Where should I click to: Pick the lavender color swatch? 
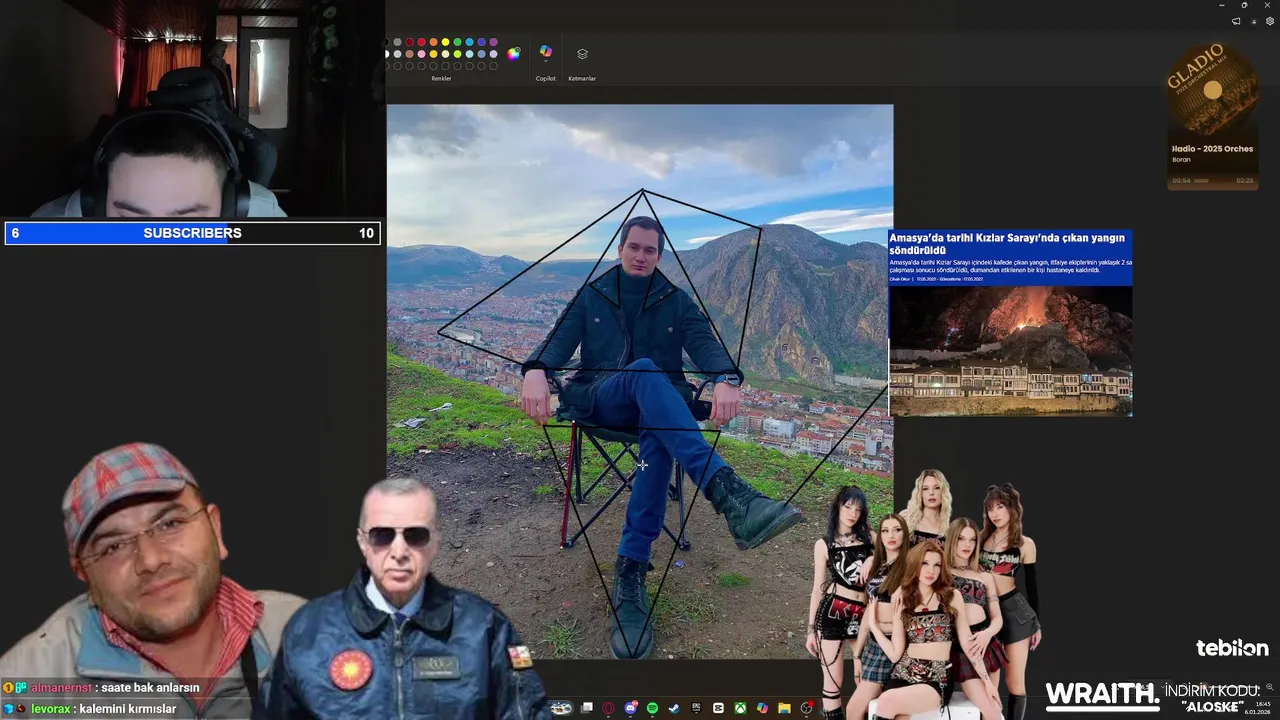click(493, 54)
